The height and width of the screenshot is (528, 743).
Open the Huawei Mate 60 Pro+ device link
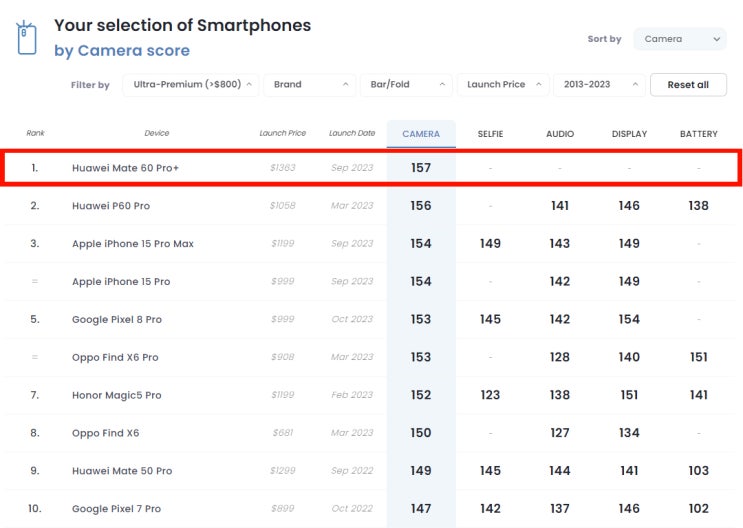(125, 168)
